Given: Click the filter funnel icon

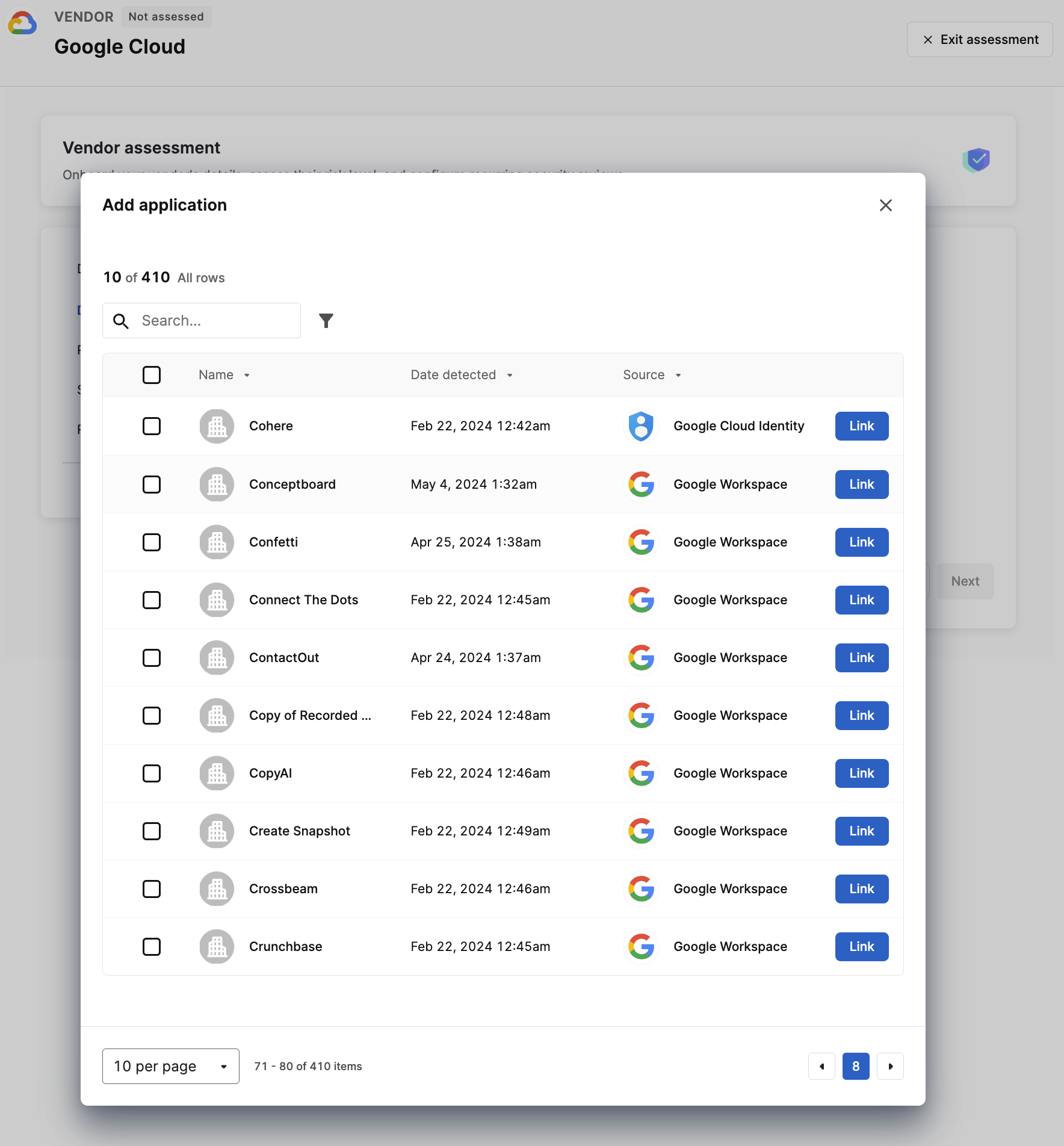Looking at the screenshot, I should [326, 321].
